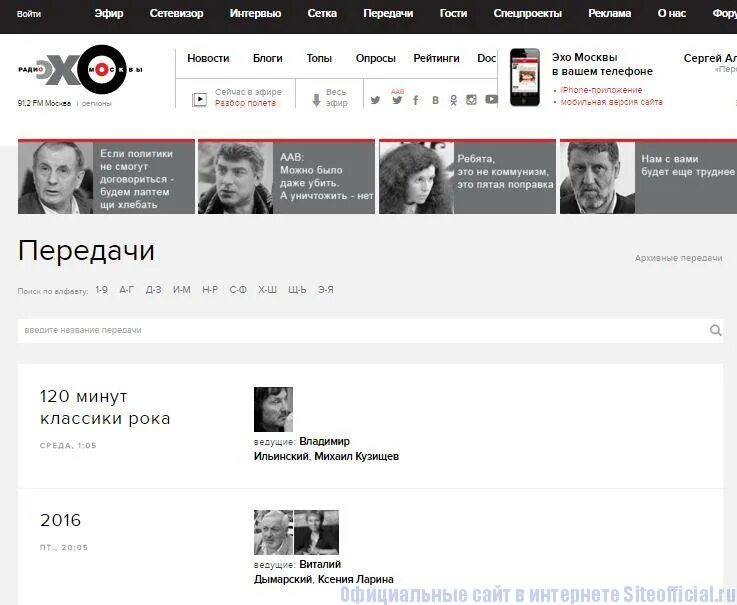Filter programs by letters А-Г

pos(126,290)
